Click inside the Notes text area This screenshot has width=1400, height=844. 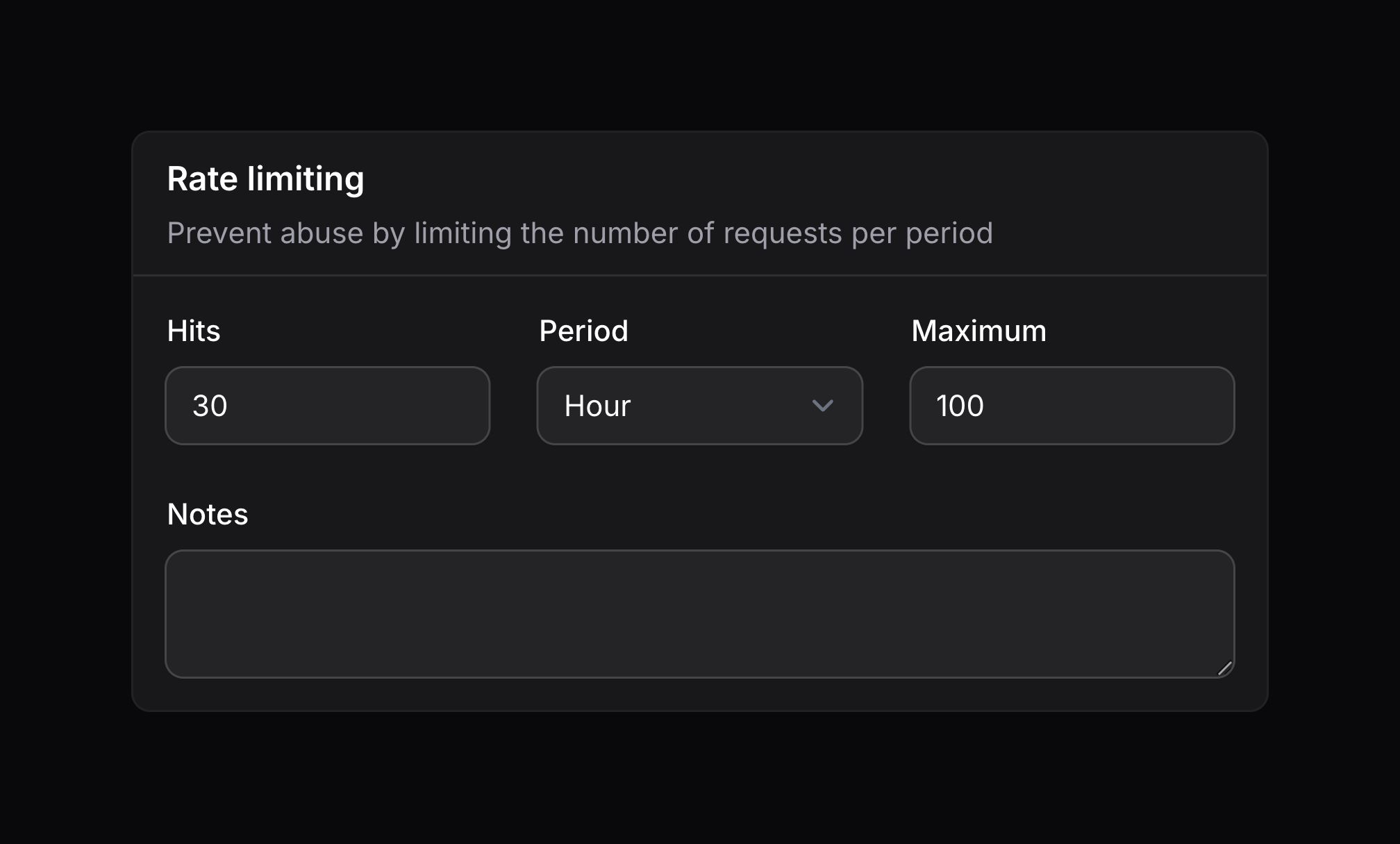[x=699, y=614]
